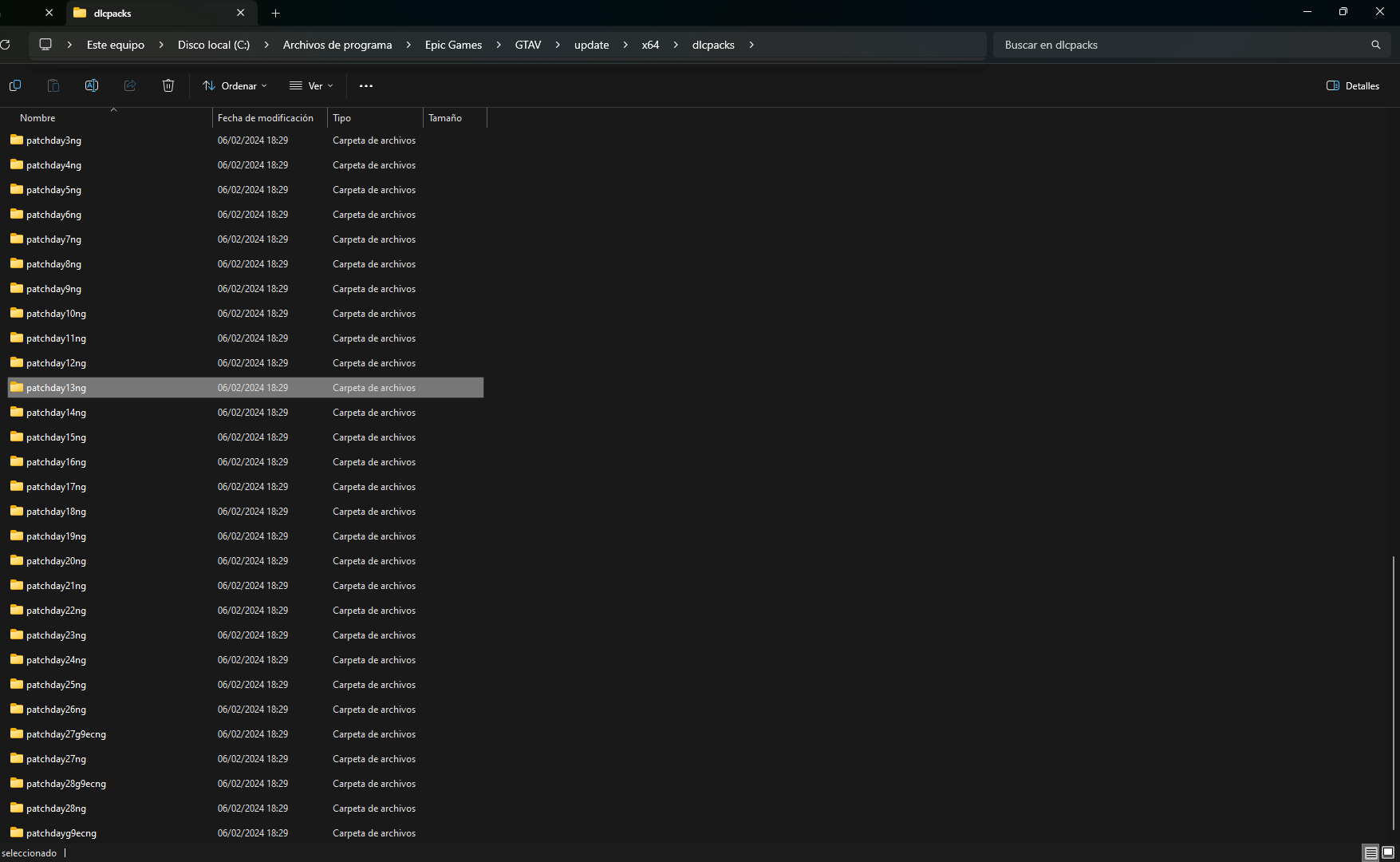Switch to large thumbnails view in the status bar

click(1388, 852)
